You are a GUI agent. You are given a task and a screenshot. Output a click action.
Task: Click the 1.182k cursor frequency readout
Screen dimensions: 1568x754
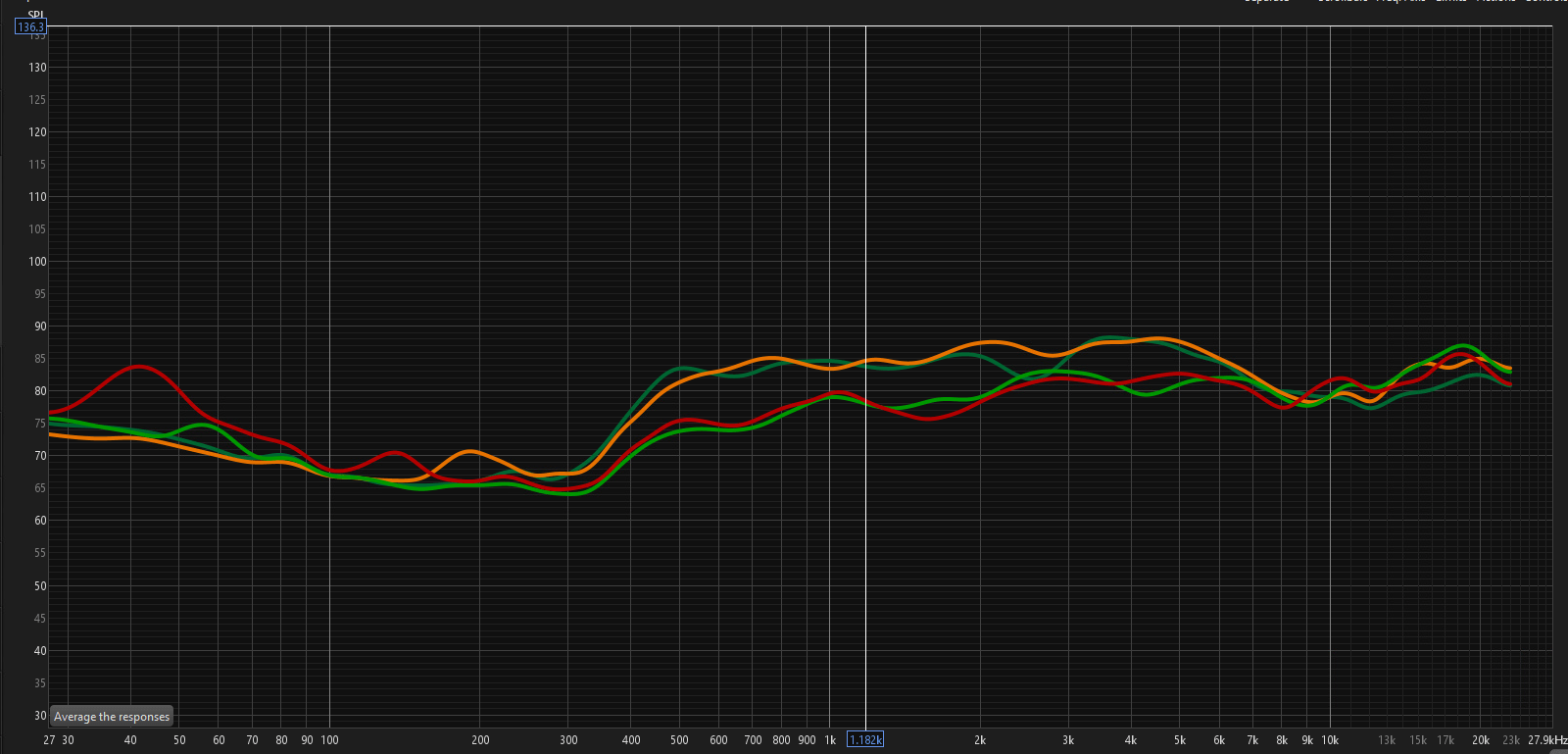[x=865, y=740]
